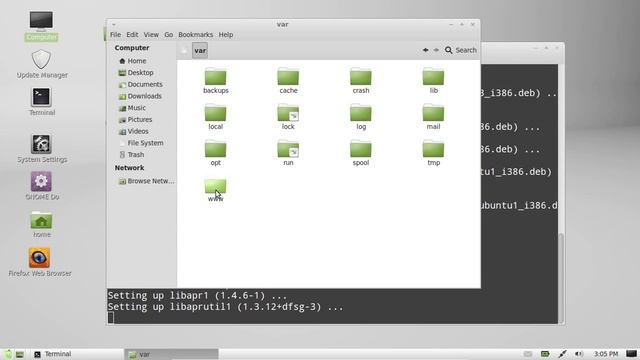The width and height of the screenshot is (640, 360).
Task: Open the tmp folder
Action: [x=433, y=152]
